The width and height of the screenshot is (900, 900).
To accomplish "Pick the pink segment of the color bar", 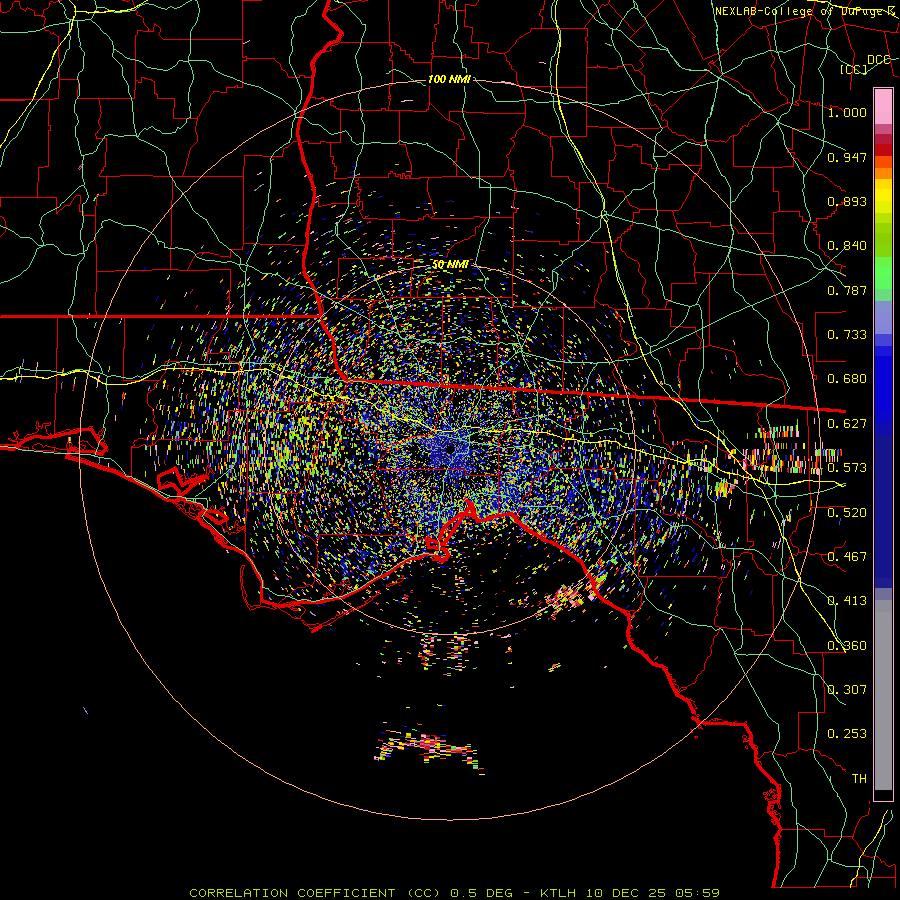I will point(883,106).
